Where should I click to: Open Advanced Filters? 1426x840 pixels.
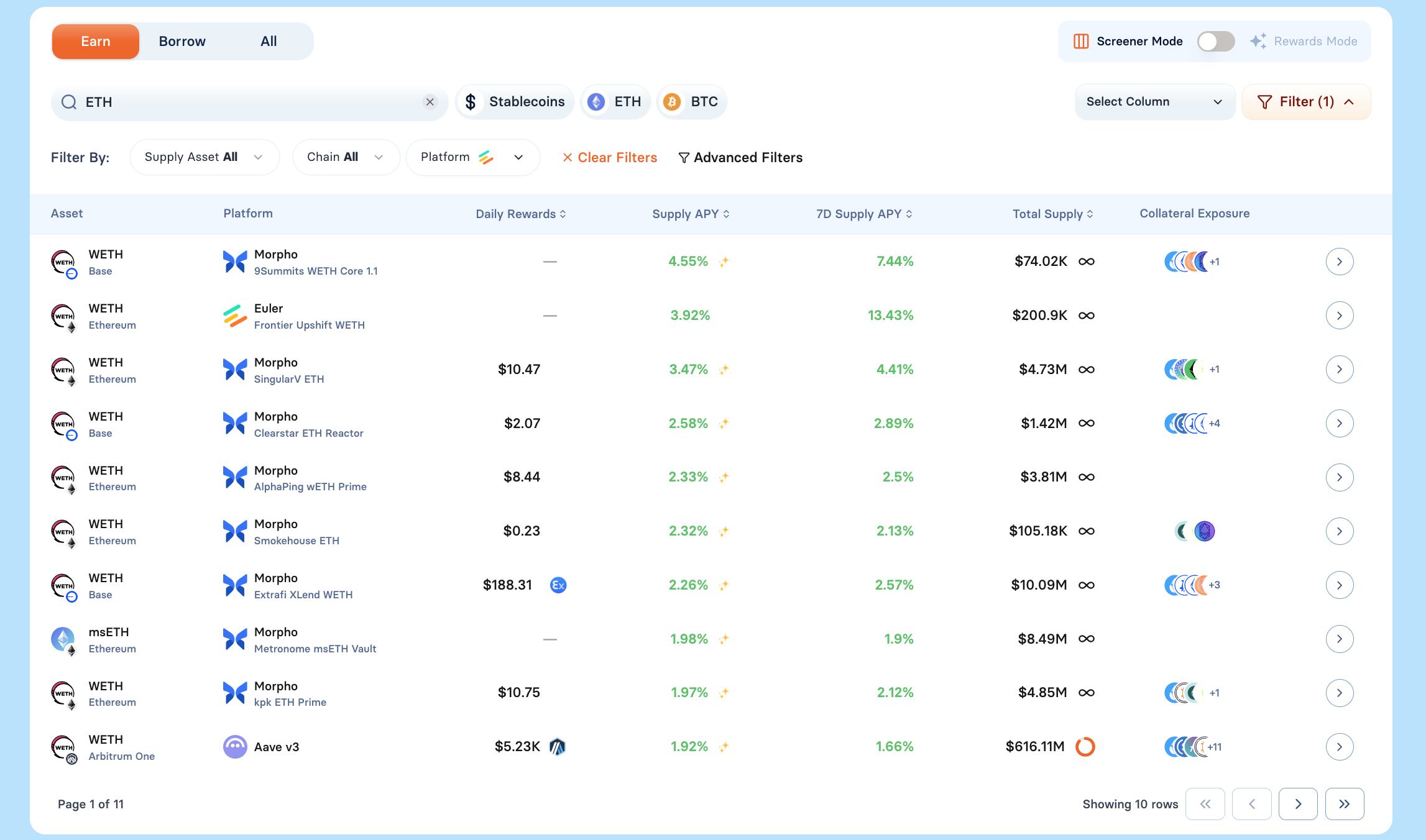[x=740, y=158]
